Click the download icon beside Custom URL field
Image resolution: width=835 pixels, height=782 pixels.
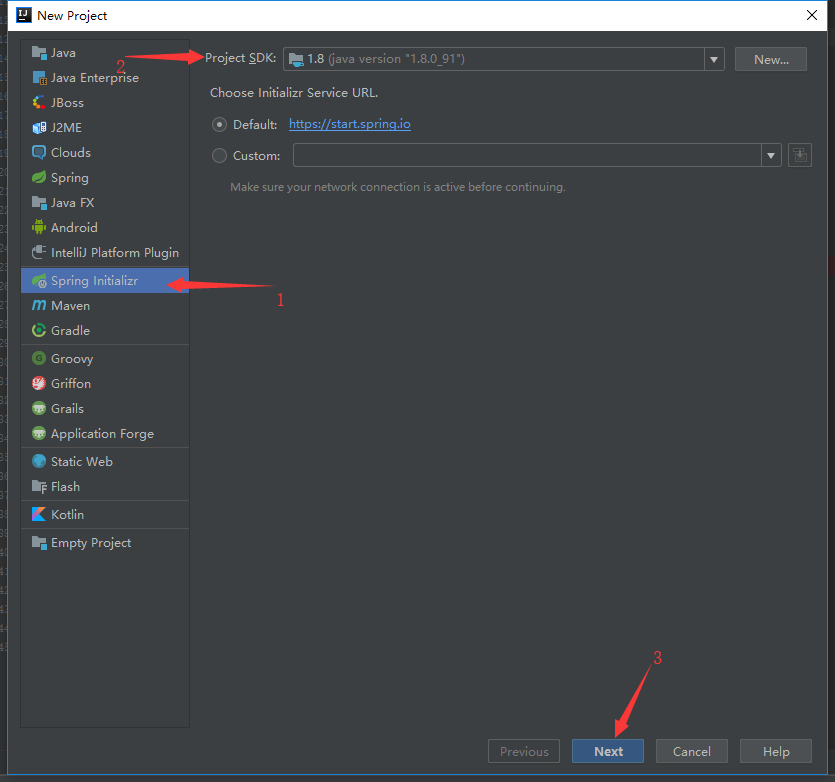click(799, 156)
